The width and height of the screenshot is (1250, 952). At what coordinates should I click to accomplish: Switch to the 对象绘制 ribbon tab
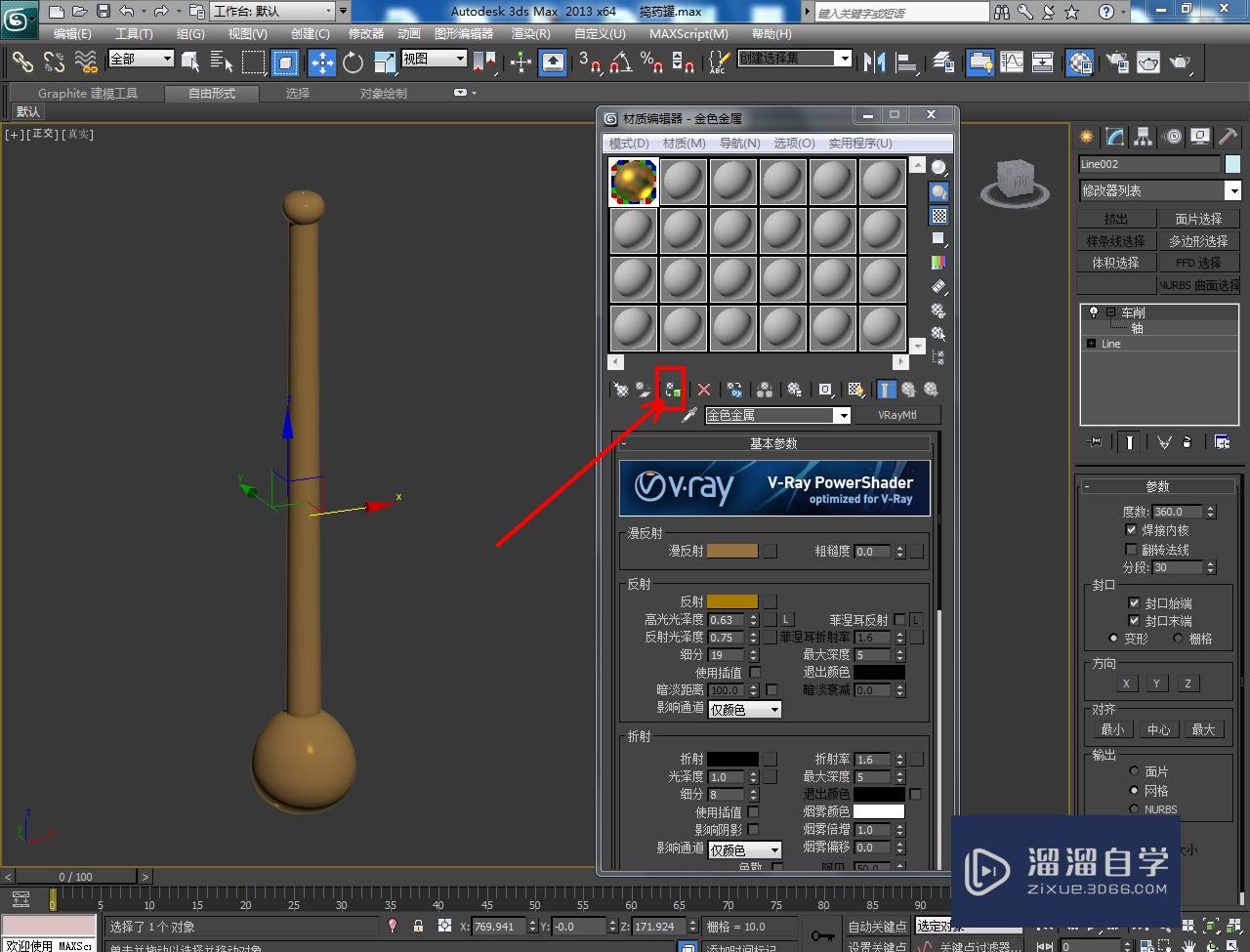click(384, 94)
